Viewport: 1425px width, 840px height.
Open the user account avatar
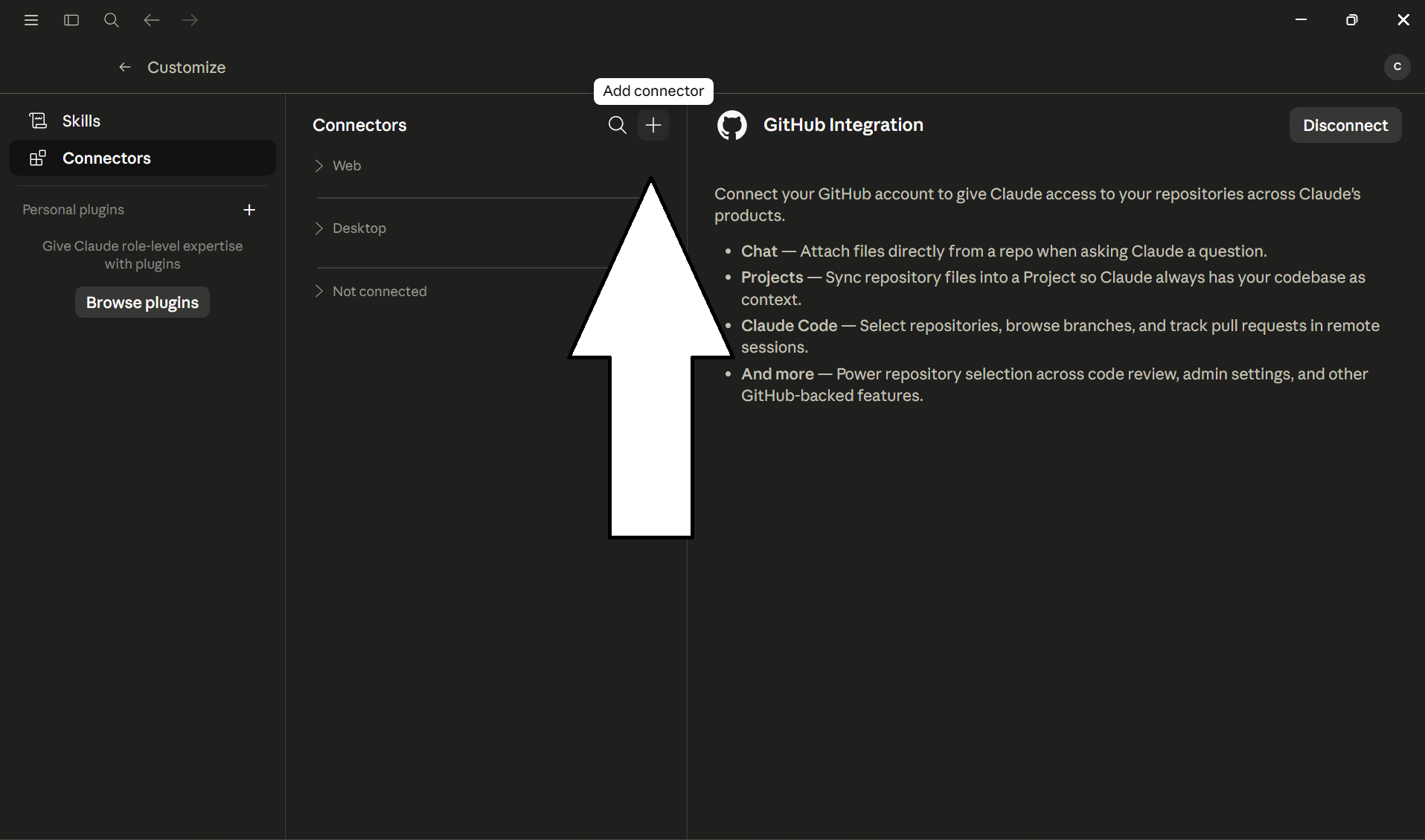point(1397,67)
